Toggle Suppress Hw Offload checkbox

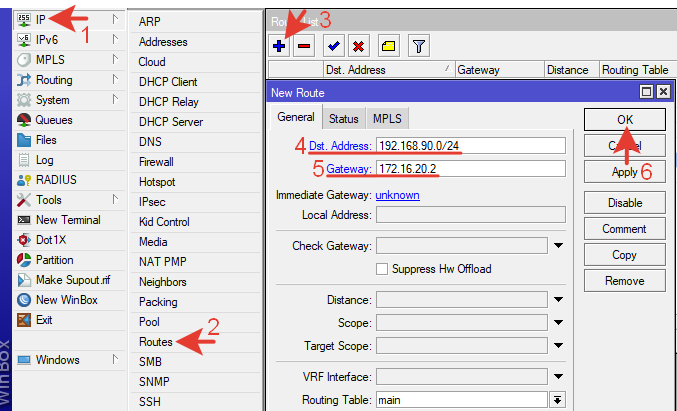click(382, 269)
